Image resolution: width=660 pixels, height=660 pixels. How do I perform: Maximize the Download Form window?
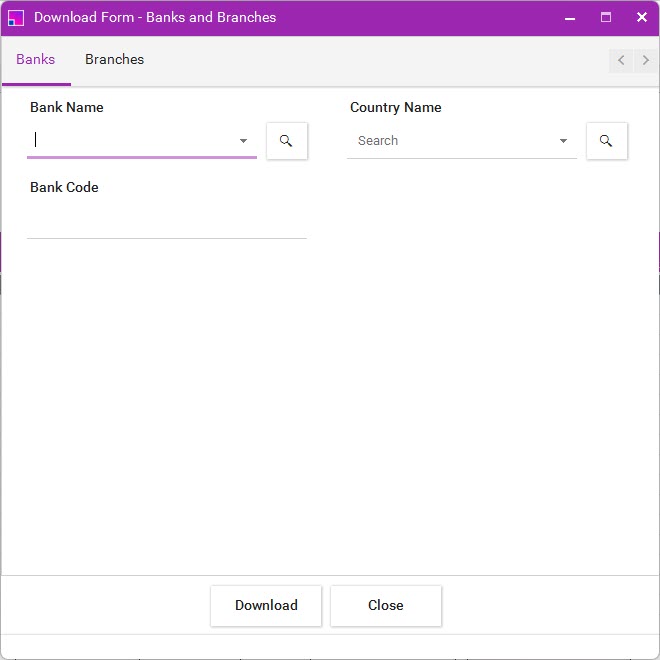606,18
